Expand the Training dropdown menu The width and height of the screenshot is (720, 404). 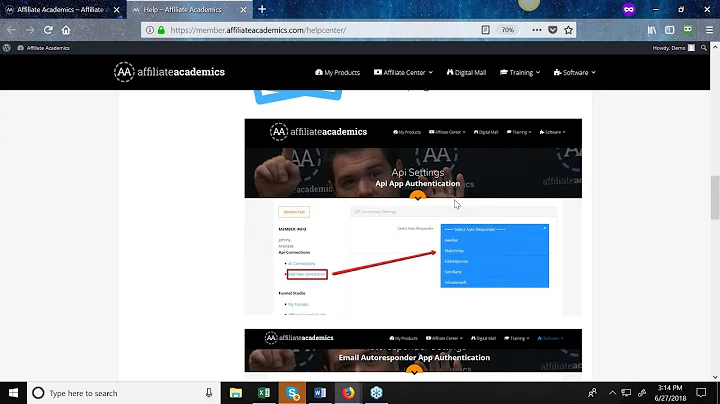pyautogui.click(x=520, y=73)
